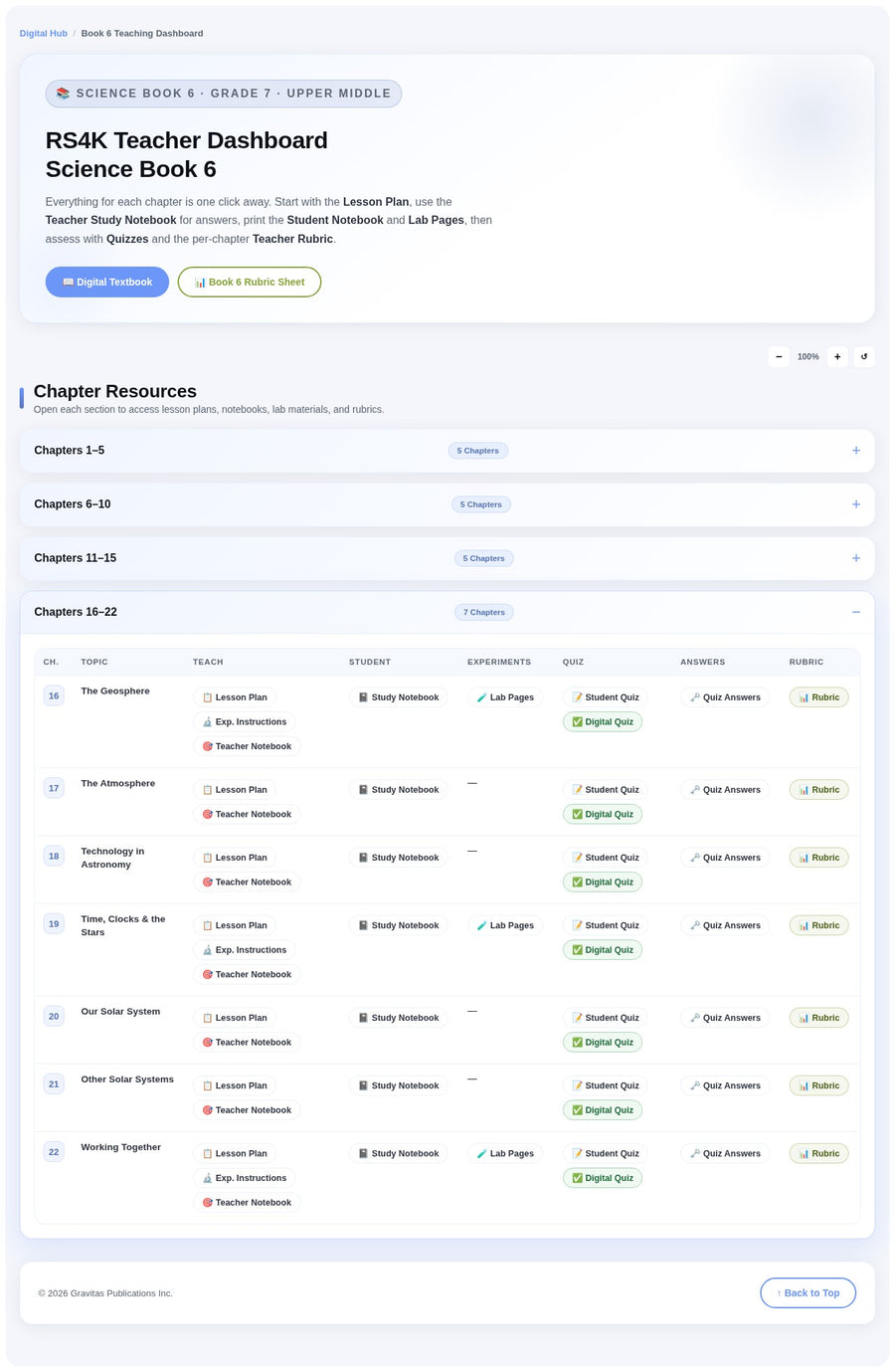Viewport: 895px width, 1372px height.
Task: Launch Digital Quiz for chapter 16
Action: [603, 722]
